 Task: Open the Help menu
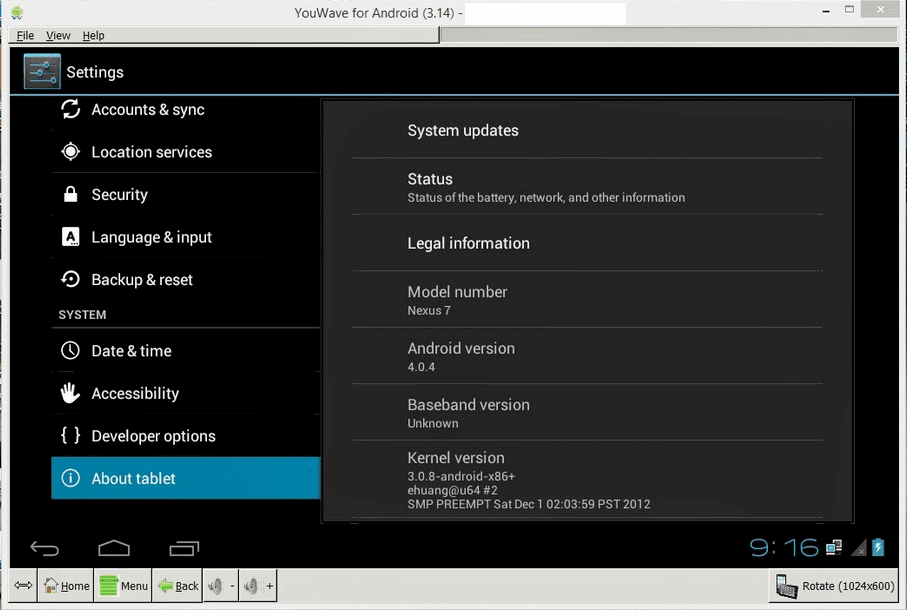[x=93, y=35]
